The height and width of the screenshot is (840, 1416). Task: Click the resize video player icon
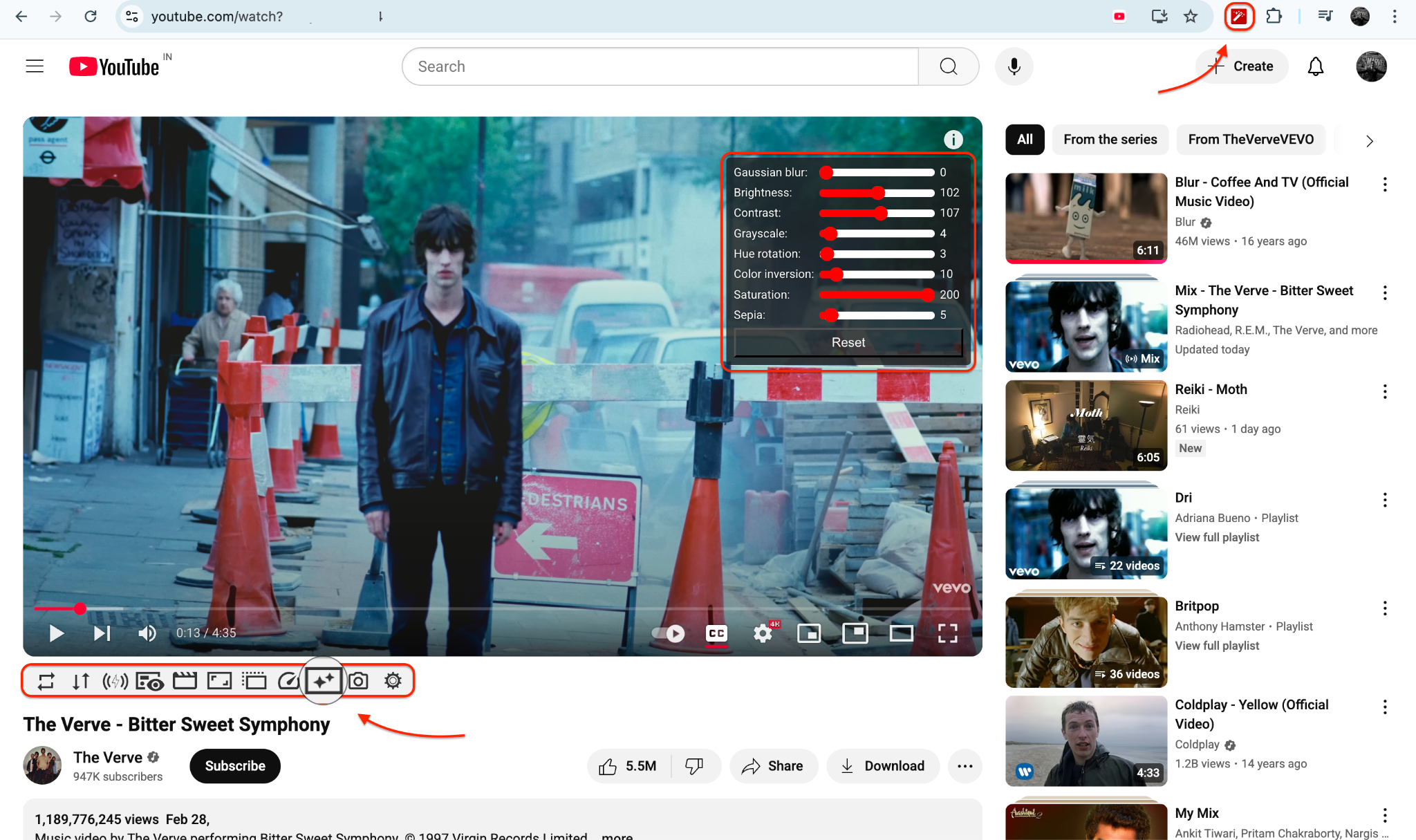[x=219, y=682]
